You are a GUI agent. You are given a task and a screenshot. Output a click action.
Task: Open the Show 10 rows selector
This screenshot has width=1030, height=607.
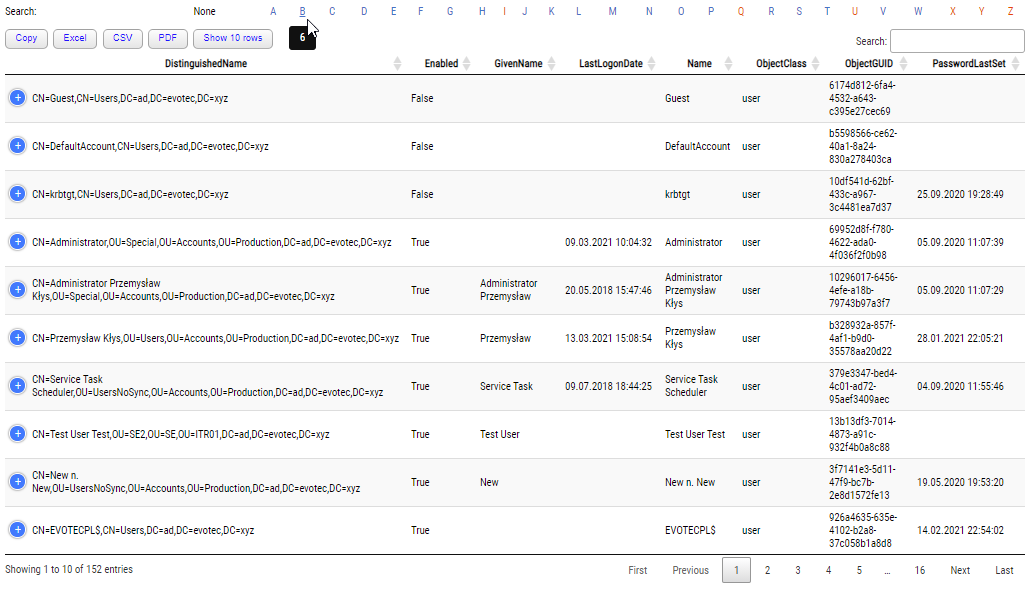[234, 38]
